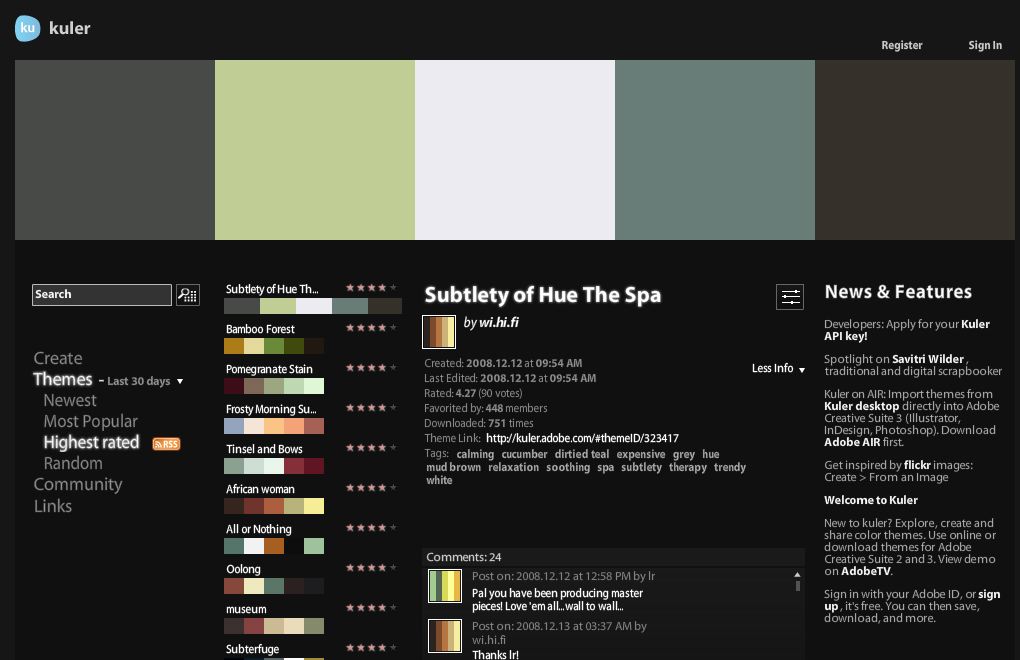Click the Register link
1020x660 pixels.
(x=901, y=45)
